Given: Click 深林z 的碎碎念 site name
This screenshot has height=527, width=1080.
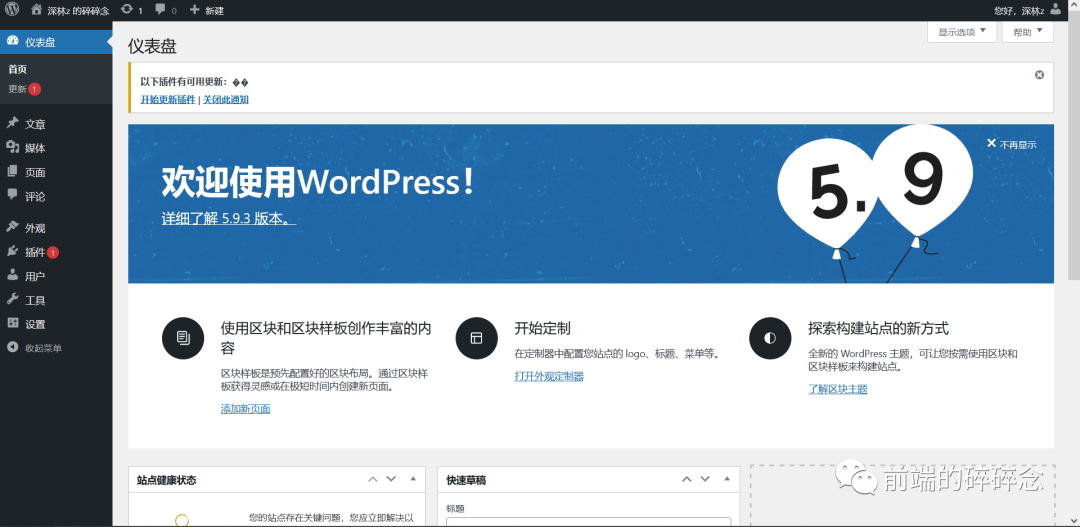Looking at the screenshot, I should [x=80, y=10].
